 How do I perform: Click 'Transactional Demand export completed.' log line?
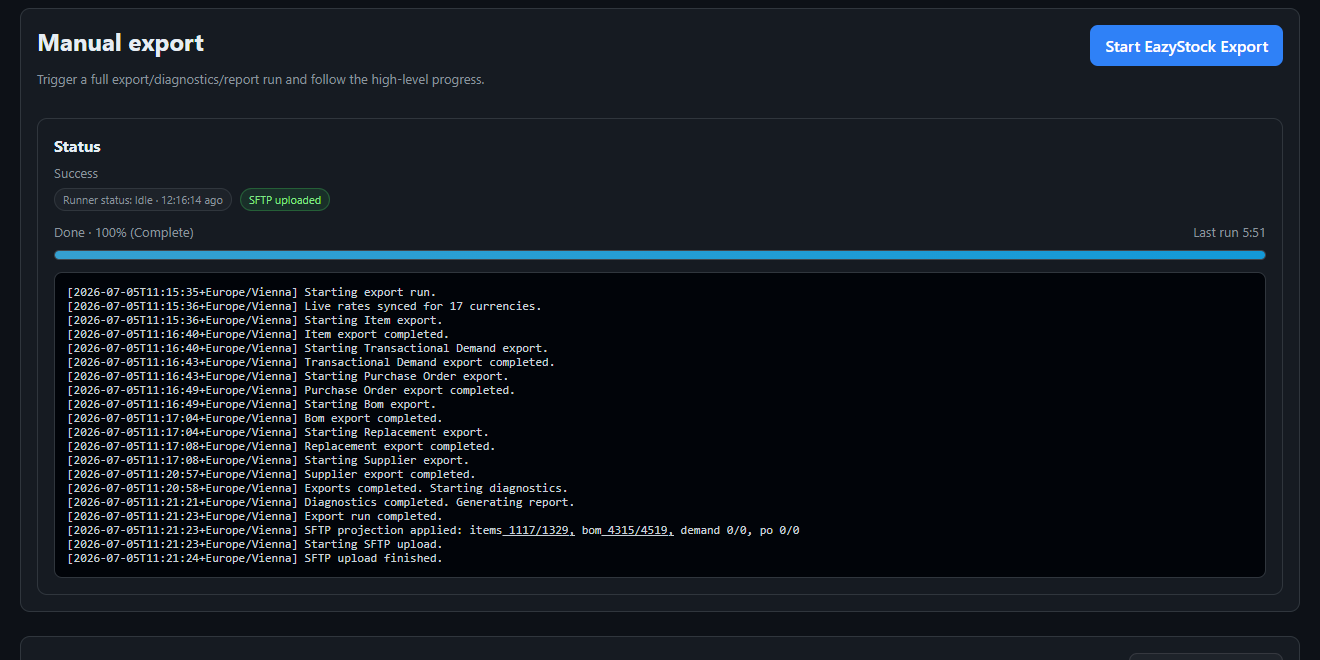(x=311, y=362)
